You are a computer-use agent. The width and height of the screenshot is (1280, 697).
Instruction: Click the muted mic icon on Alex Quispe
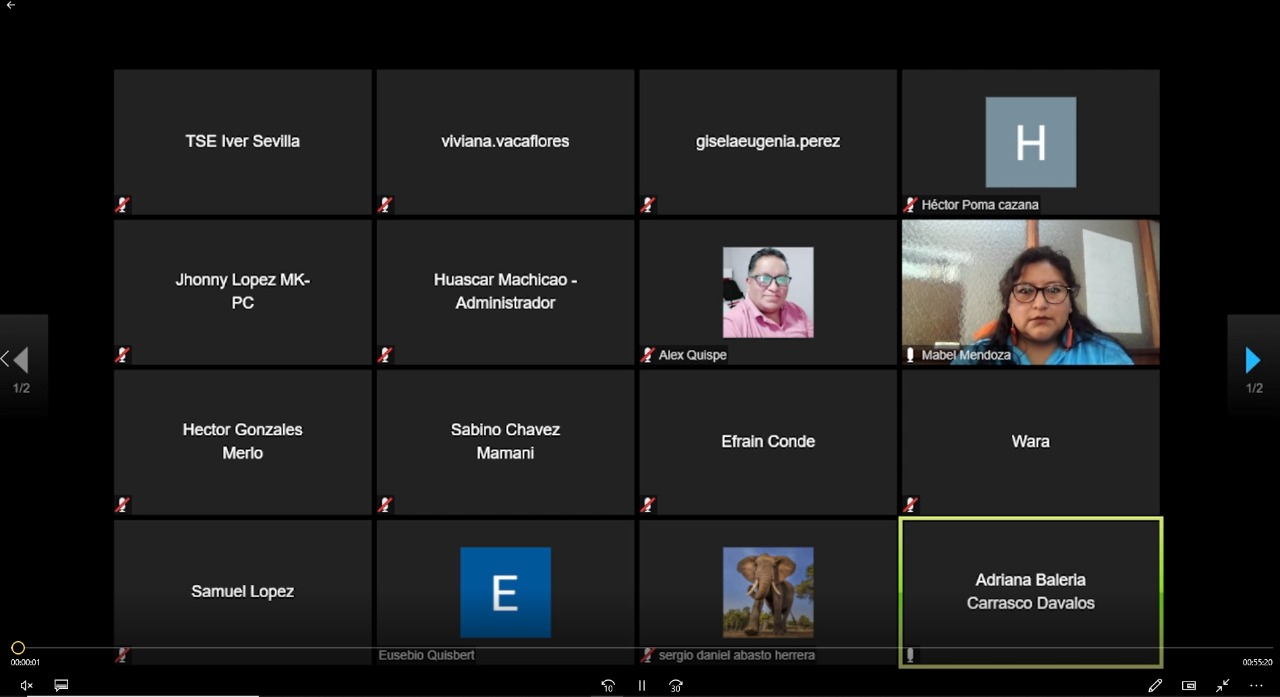pyautogui.click(x=648, y=355)
